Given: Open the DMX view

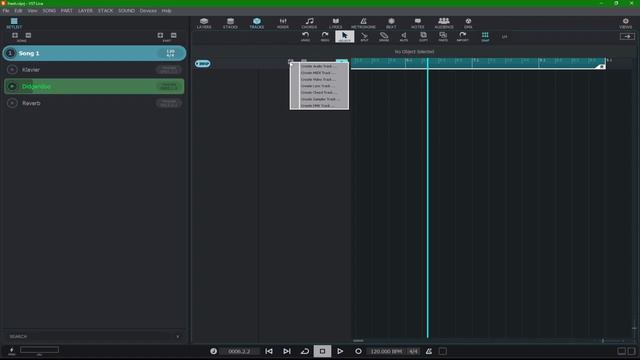Looking at the screenshot, I should (468, 23).
